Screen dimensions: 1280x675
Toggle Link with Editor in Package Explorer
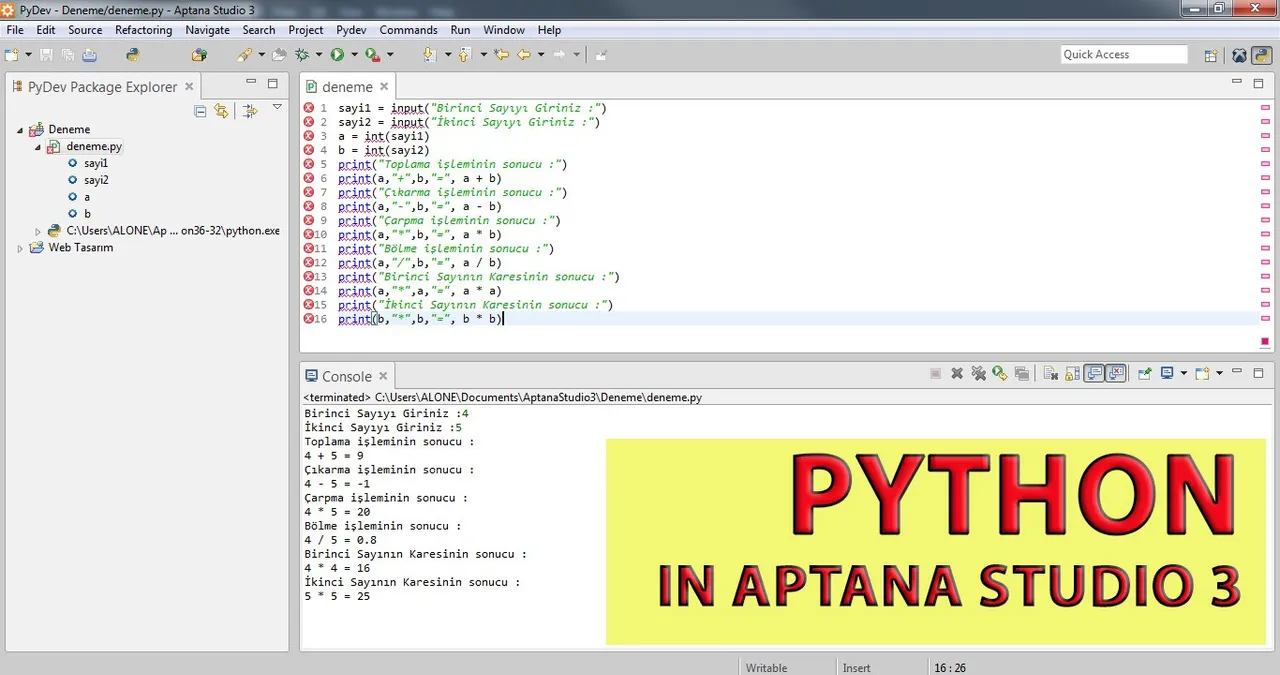point(221,111)
